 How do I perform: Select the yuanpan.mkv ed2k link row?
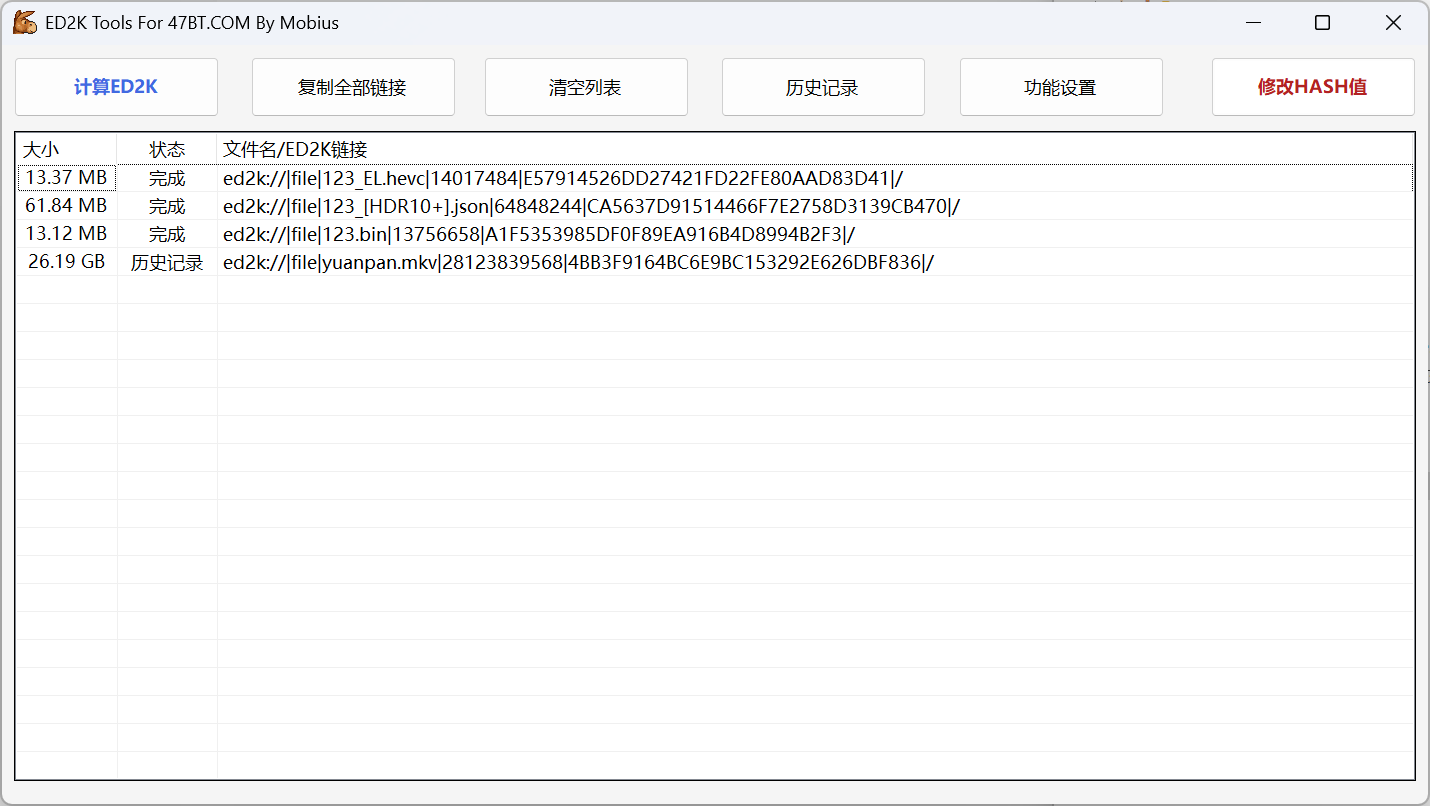[x=577, y=263]
